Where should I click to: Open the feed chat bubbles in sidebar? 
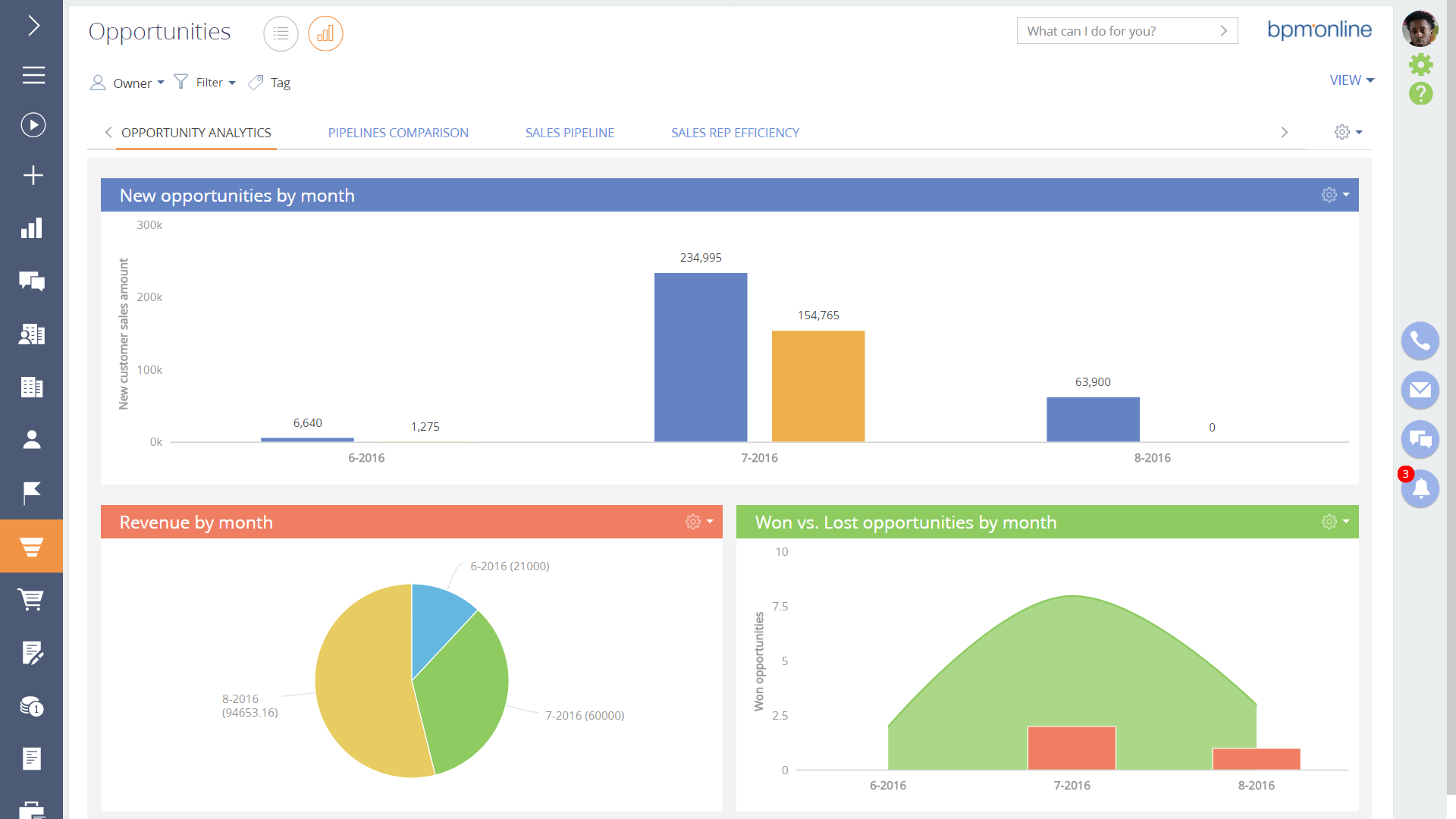pyautogui.click(x=31, y=281)
